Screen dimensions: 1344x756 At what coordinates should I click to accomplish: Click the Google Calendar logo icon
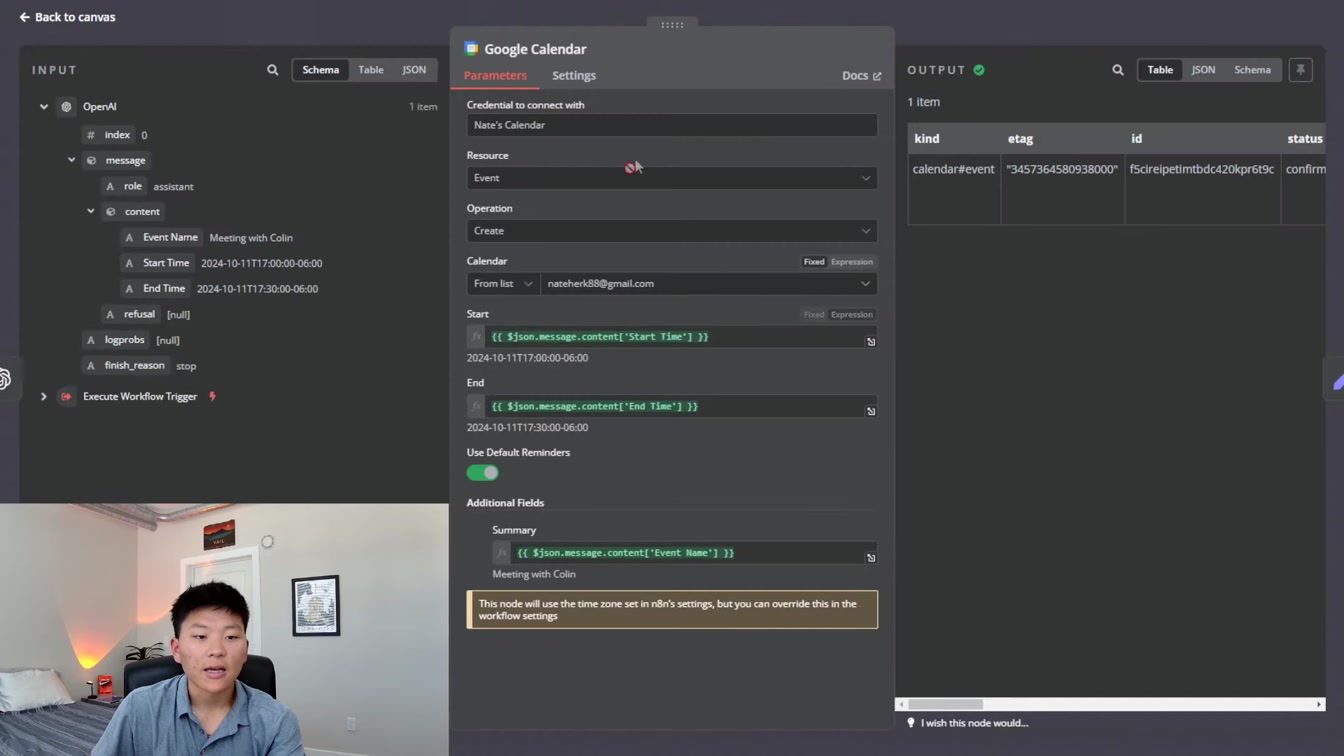click(x=472, y=49)
